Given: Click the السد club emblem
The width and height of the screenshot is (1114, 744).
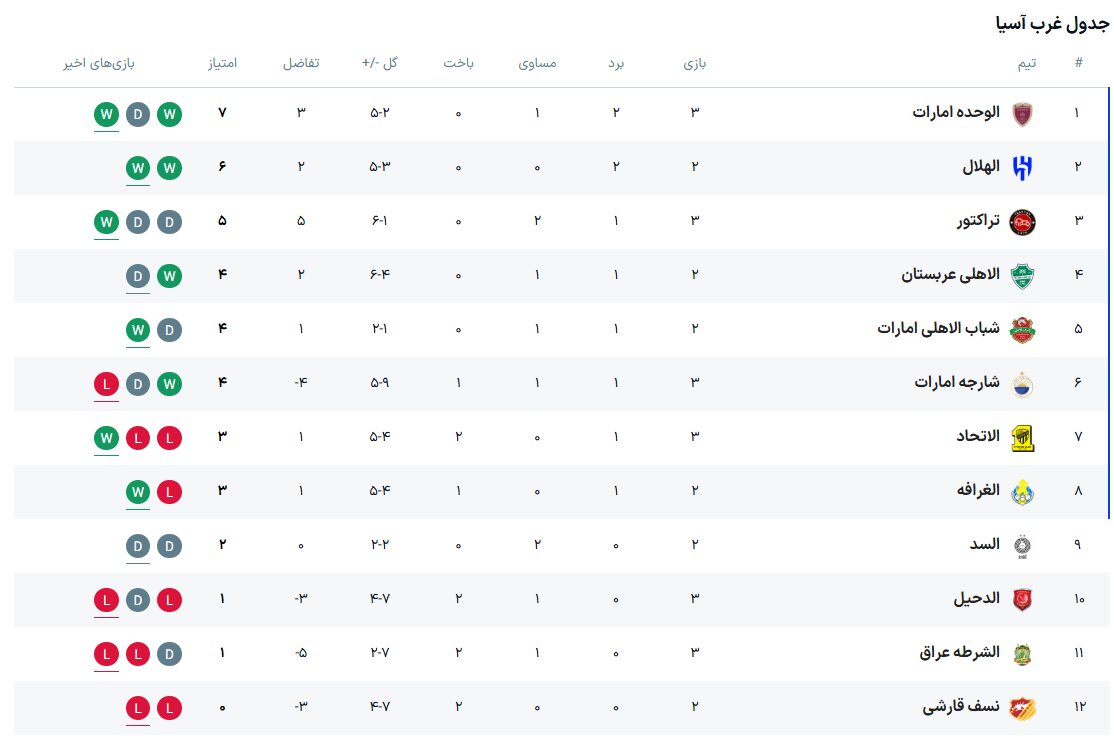Looking at the screenshot, I should [x=1021, y=545].
